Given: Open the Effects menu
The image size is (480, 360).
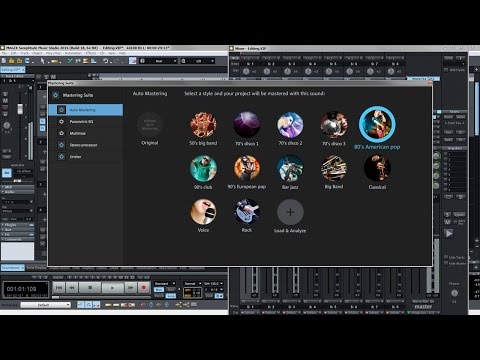Looking at the screenshot, I should coord(91,53).
